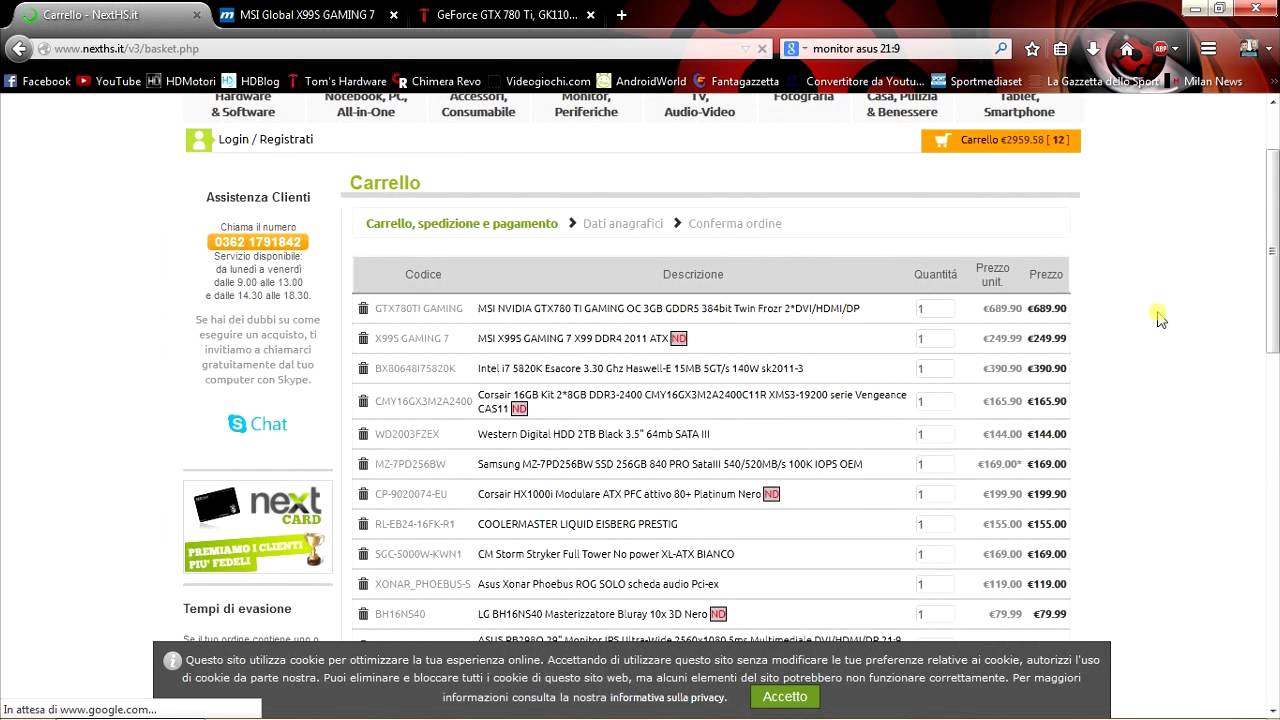
Task: Edit quantity field for Intel i7 5820K
Action: (x=935, y=369)
